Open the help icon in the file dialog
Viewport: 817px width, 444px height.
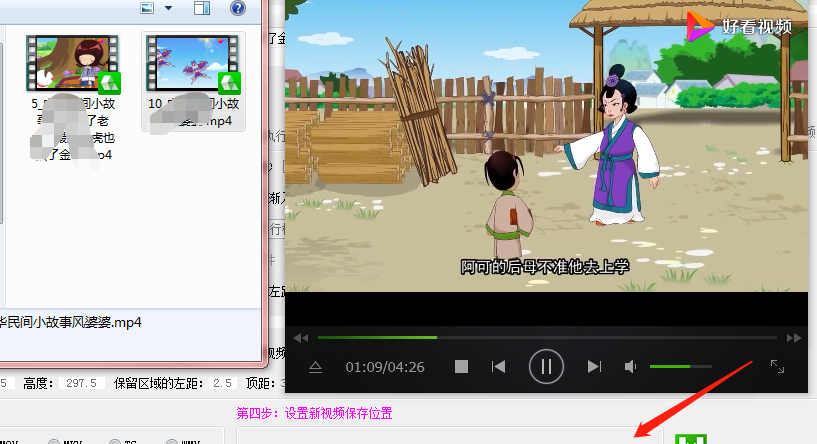[x=238, y=8]
